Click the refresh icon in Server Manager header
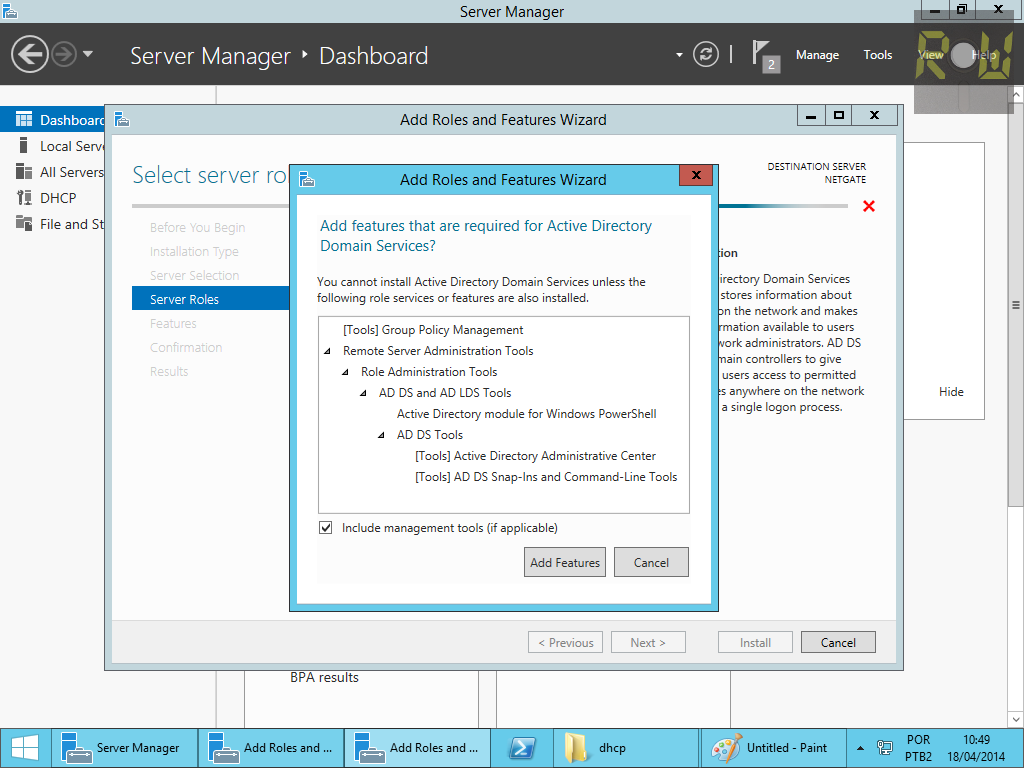 pos(706,55)
